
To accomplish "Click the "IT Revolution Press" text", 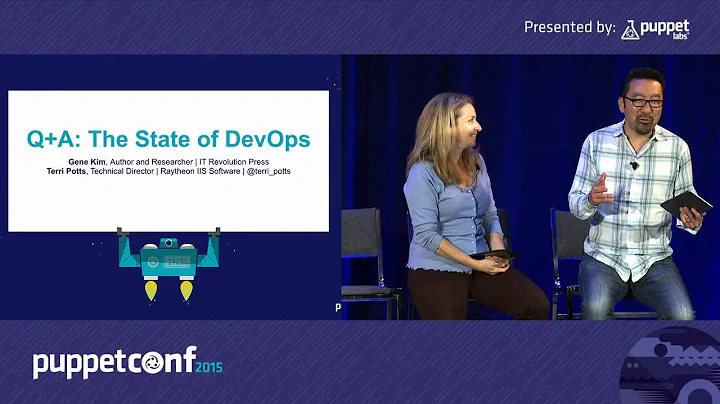I will [x=234, y=162].
